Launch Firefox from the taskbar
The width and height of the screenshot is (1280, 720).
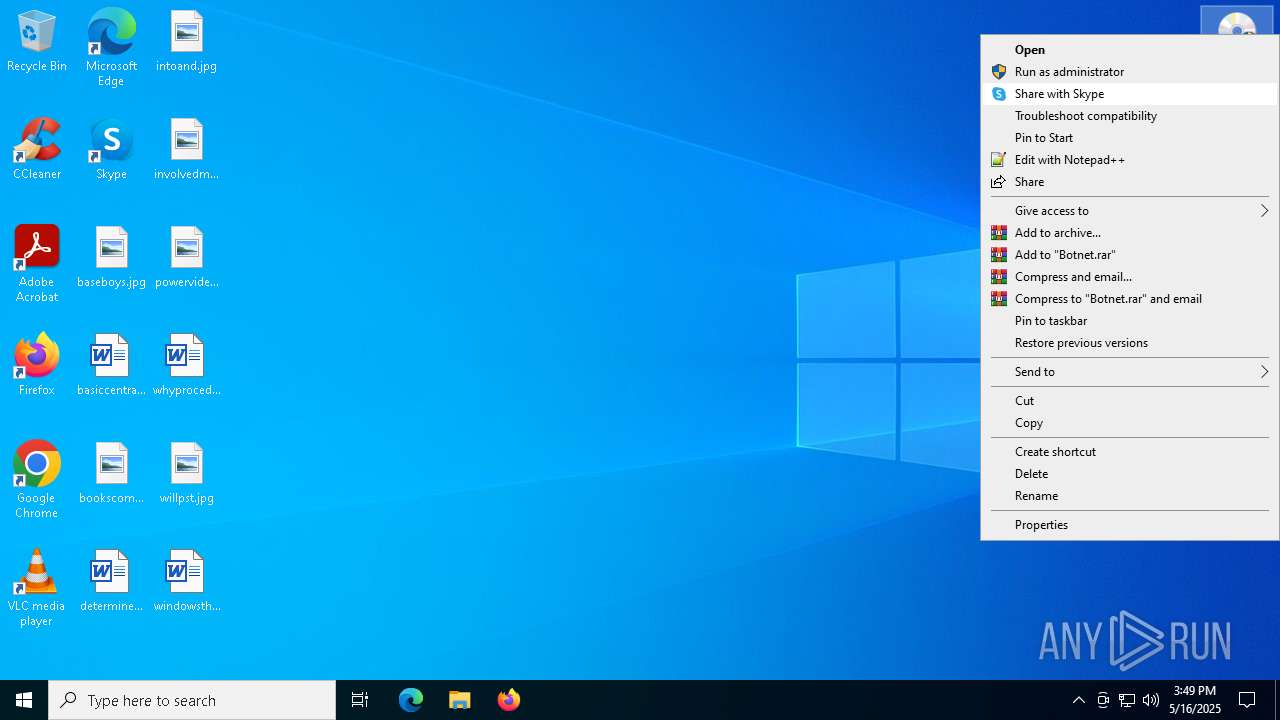pos(508,700)
